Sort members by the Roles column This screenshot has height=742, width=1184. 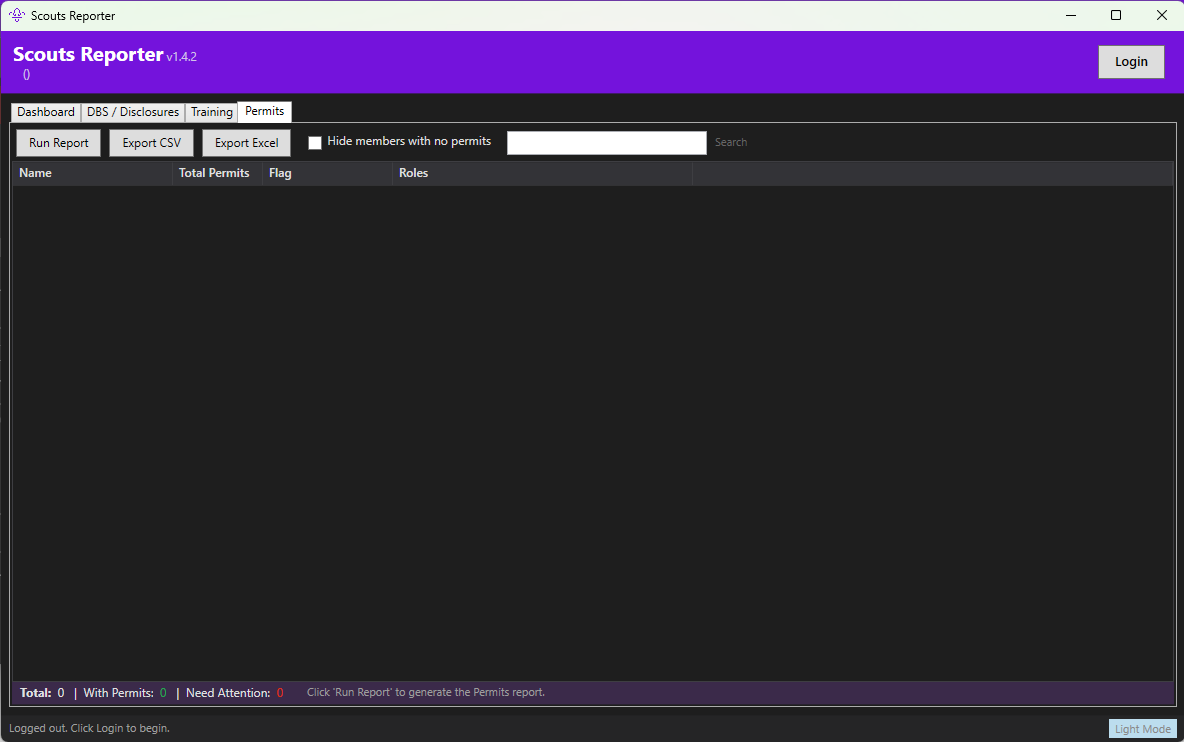413,172
